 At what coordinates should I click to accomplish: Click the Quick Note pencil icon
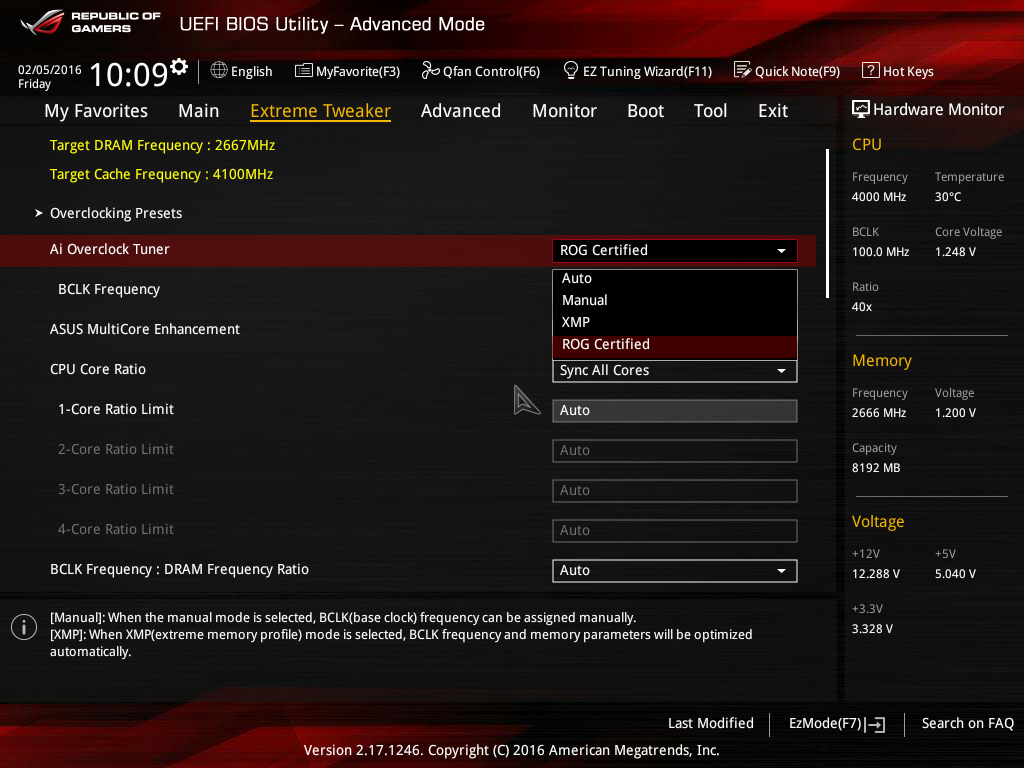click(743, 71)
